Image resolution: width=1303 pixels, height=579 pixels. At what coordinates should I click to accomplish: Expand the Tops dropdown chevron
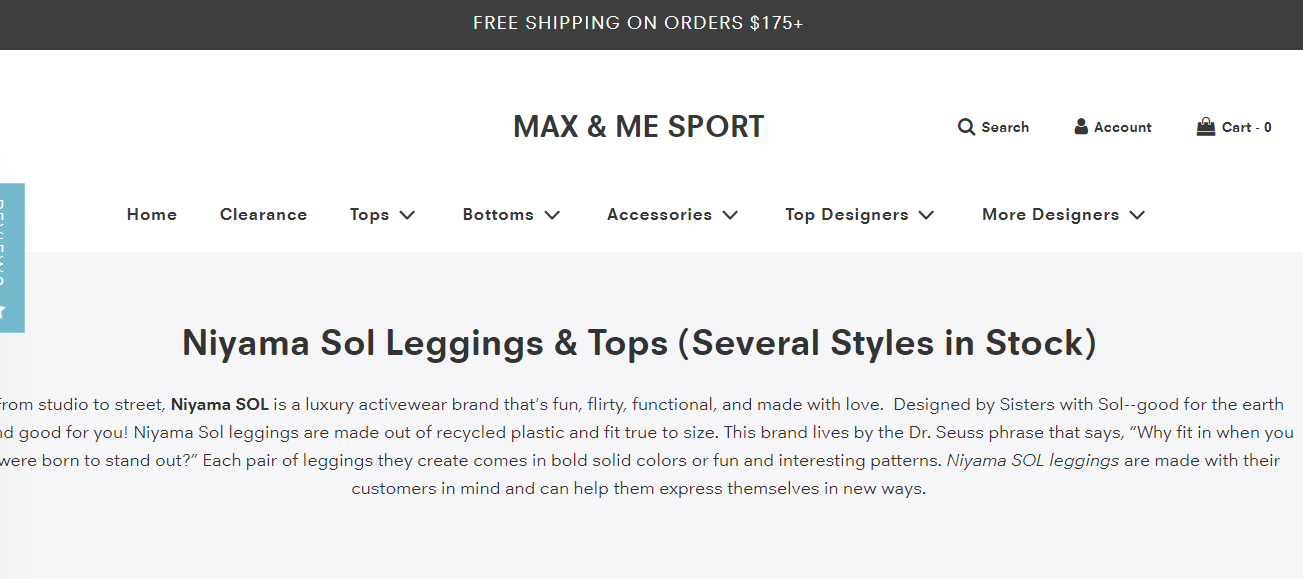click(x=407, y=215)
